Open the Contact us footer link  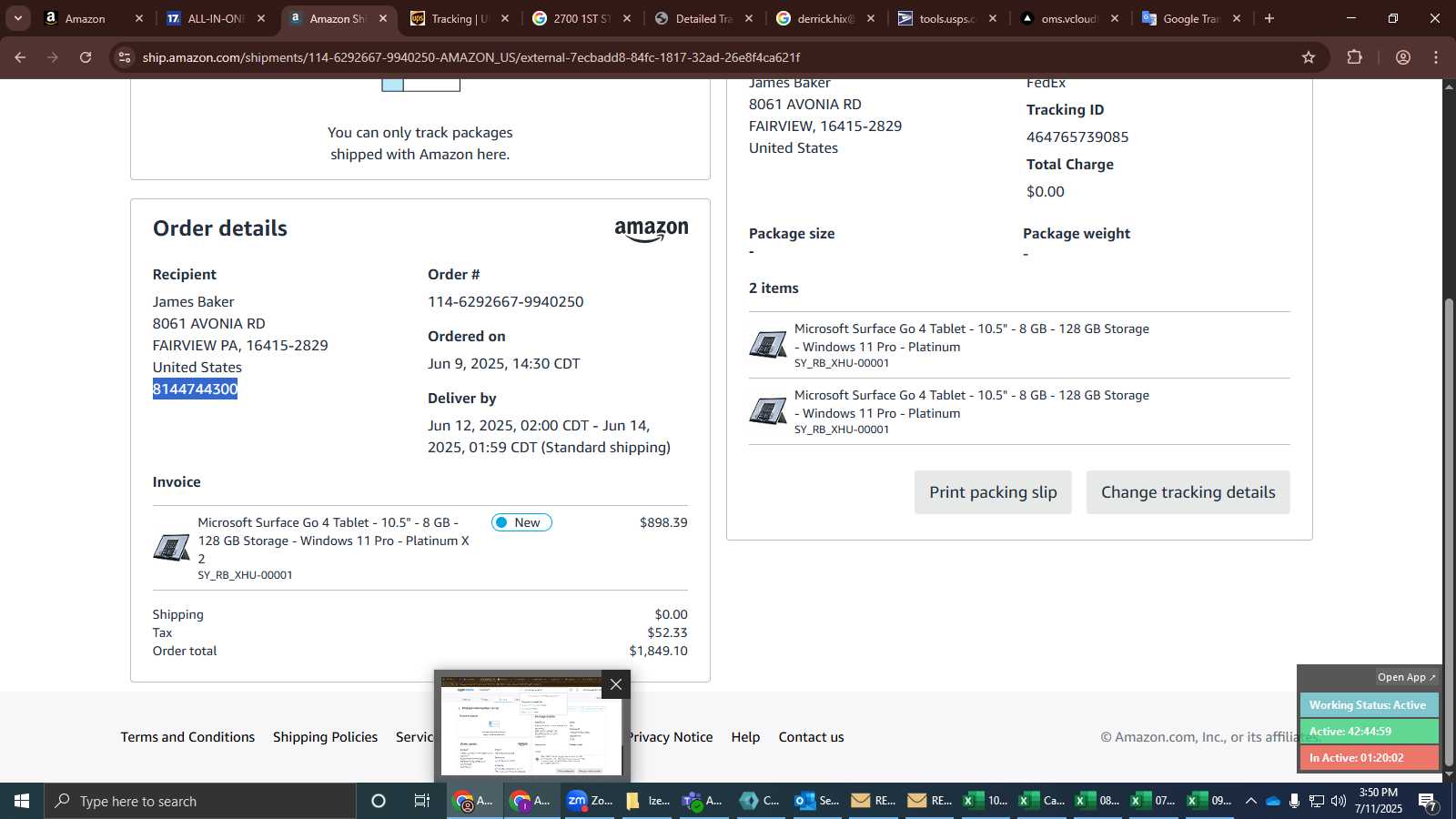tap(811, 737)
